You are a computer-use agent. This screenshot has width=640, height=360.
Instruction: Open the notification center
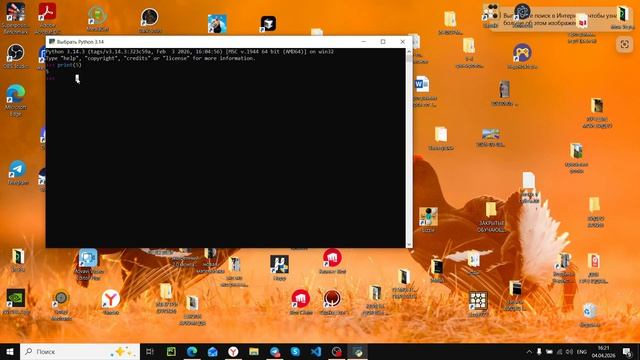click(x=627, y=351)
